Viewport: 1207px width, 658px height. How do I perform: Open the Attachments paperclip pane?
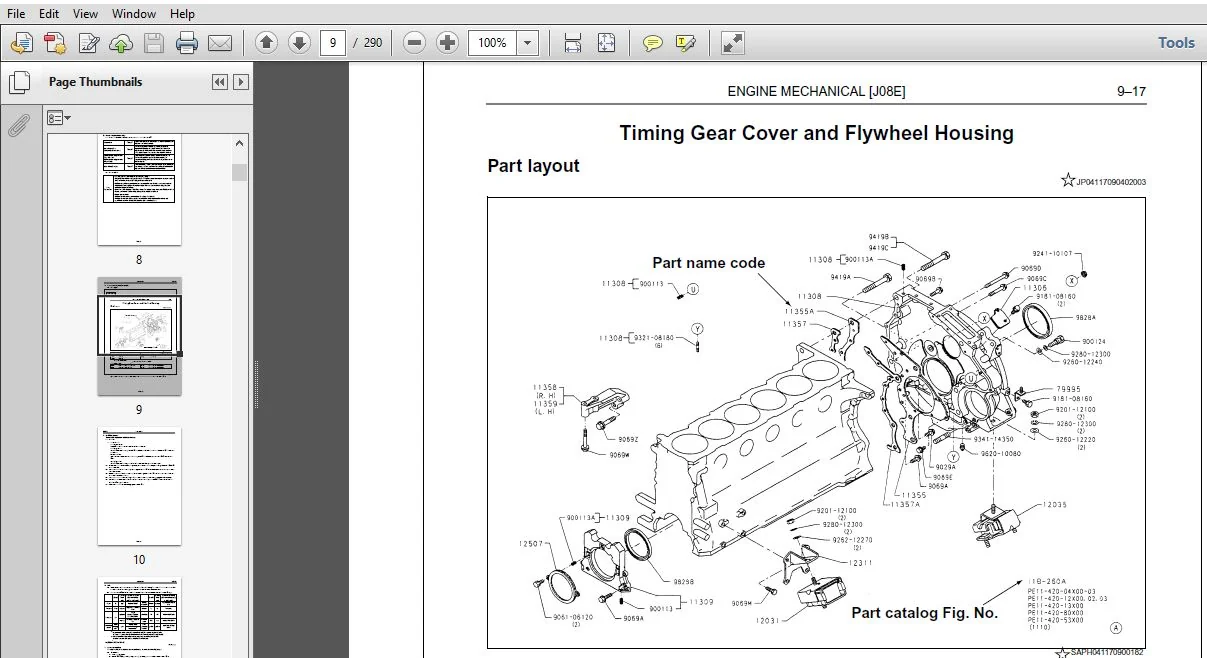pyautogui.click(x=19, y=125)
